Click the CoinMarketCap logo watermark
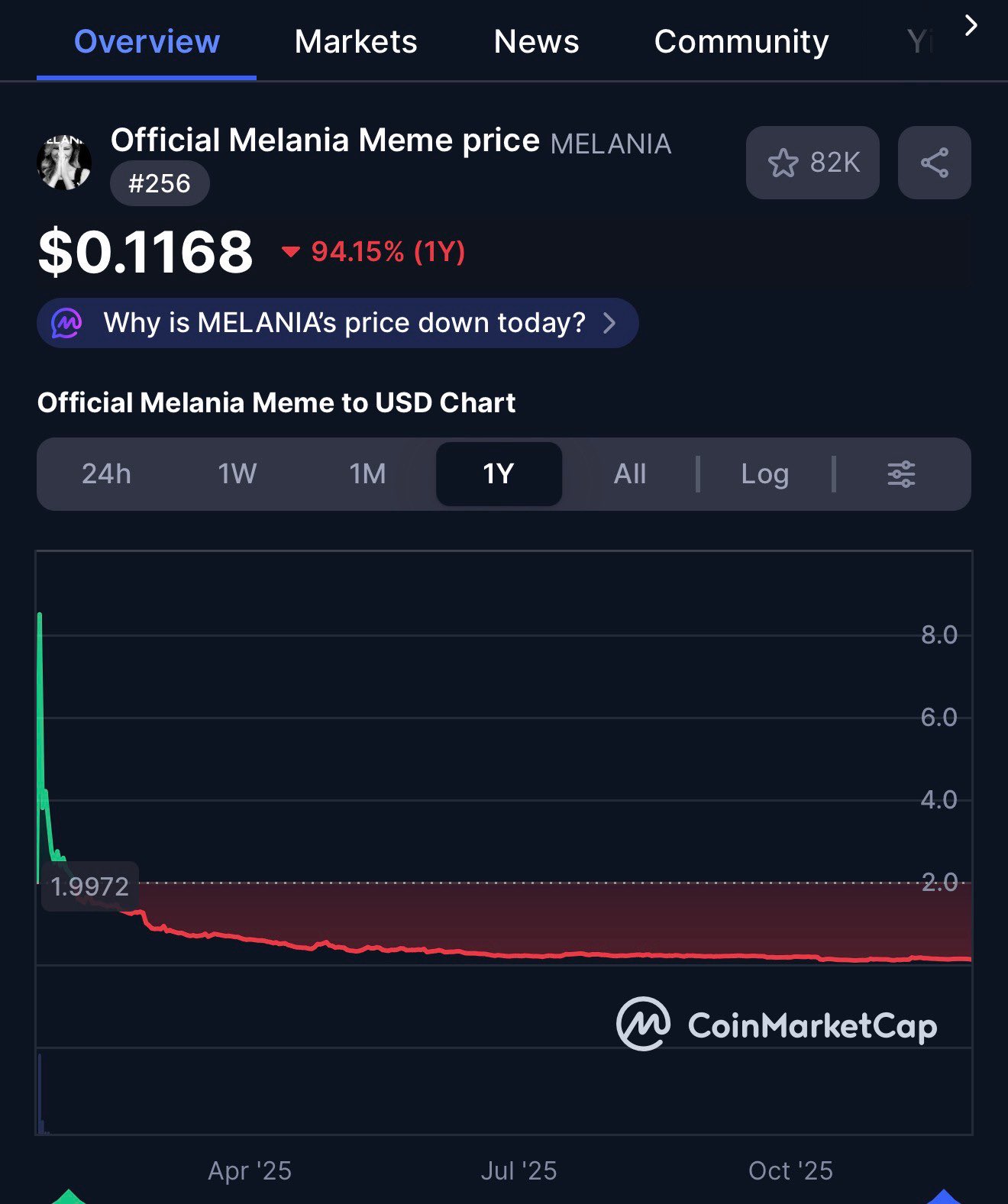Screen dimensions: 1008x1204 click(x=777, y=1025)
